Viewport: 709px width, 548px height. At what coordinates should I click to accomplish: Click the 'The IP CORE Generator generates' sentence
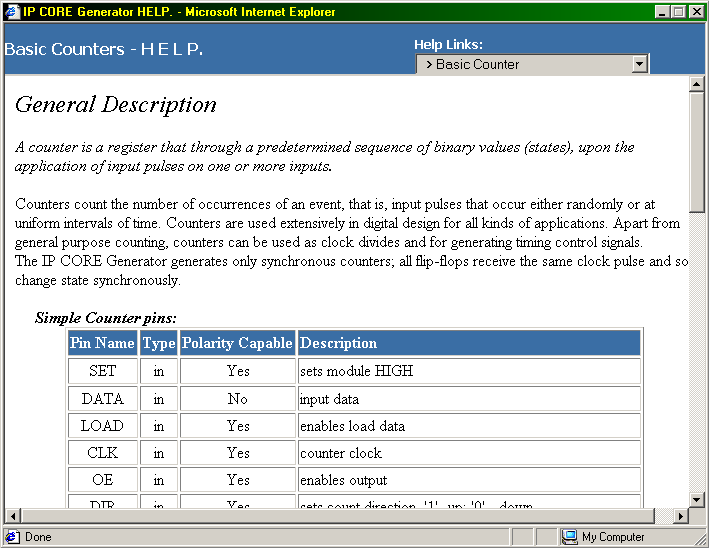[x=351, y=271]
